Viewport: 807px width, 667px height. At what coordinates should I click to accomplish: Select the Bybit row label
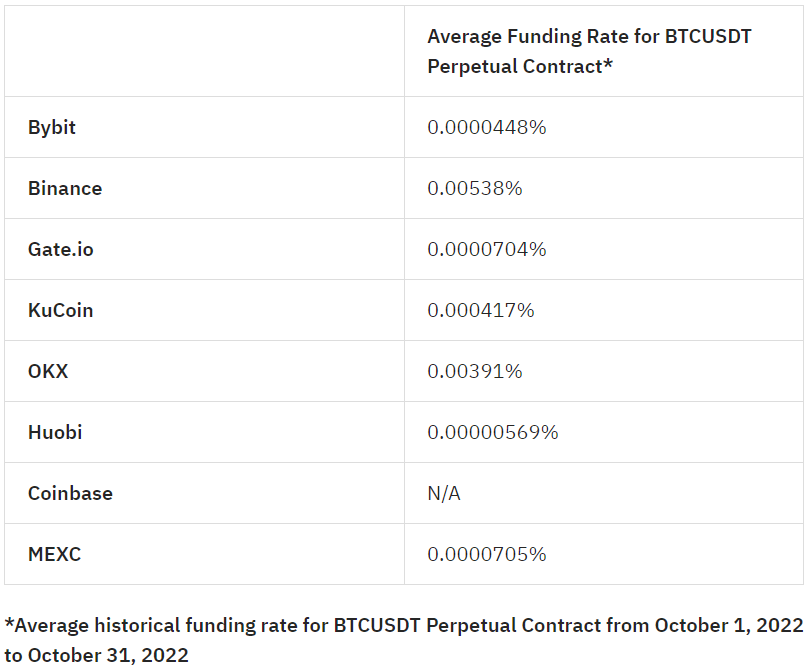52,127
